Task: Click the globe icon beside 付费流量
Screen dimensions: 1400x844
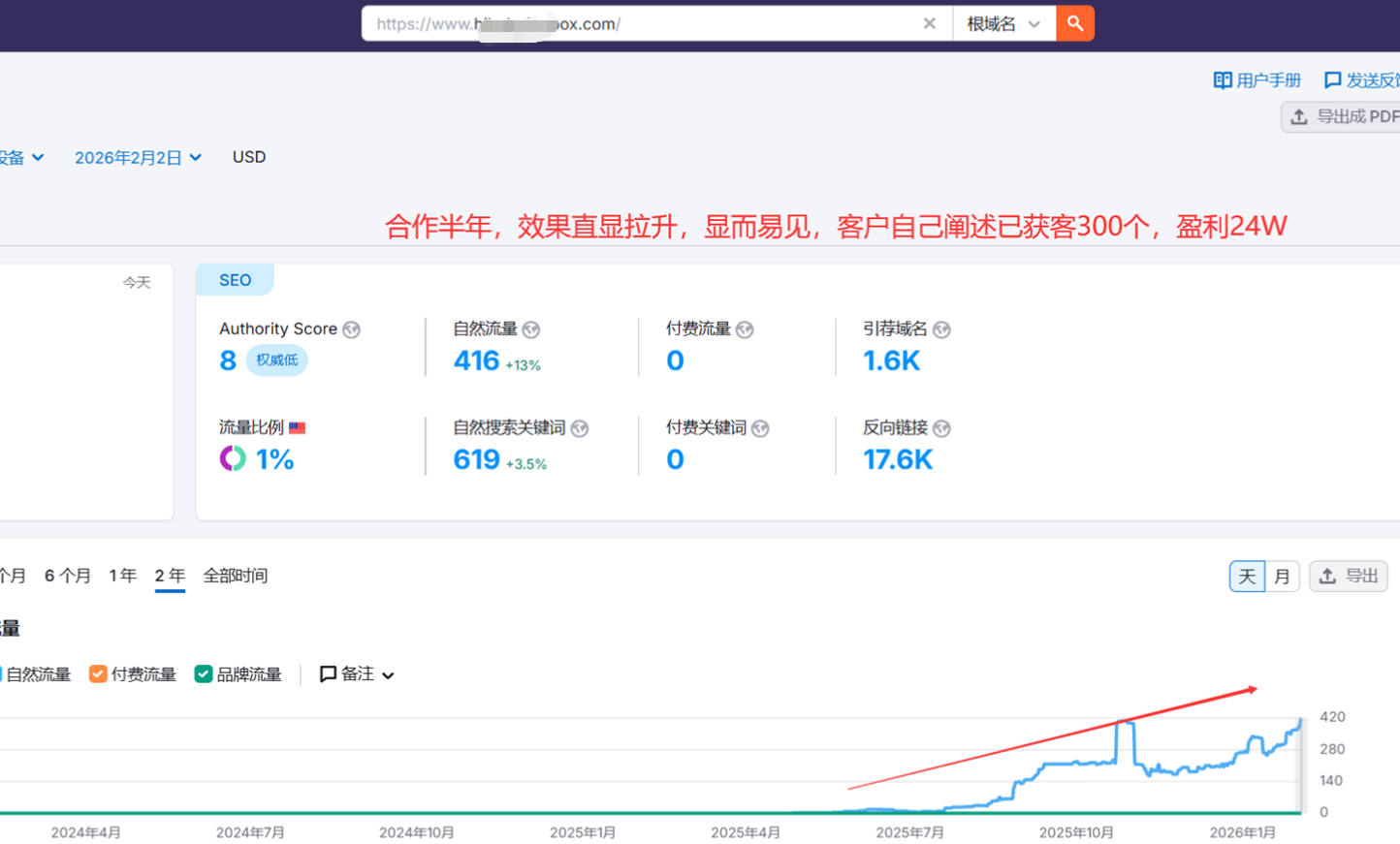Action: tap(745, 329)
